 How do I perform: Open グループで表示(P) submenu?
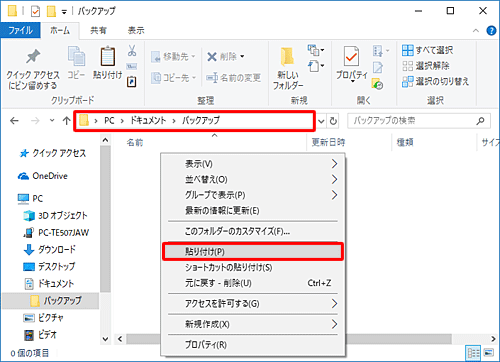tap(253, 195)
